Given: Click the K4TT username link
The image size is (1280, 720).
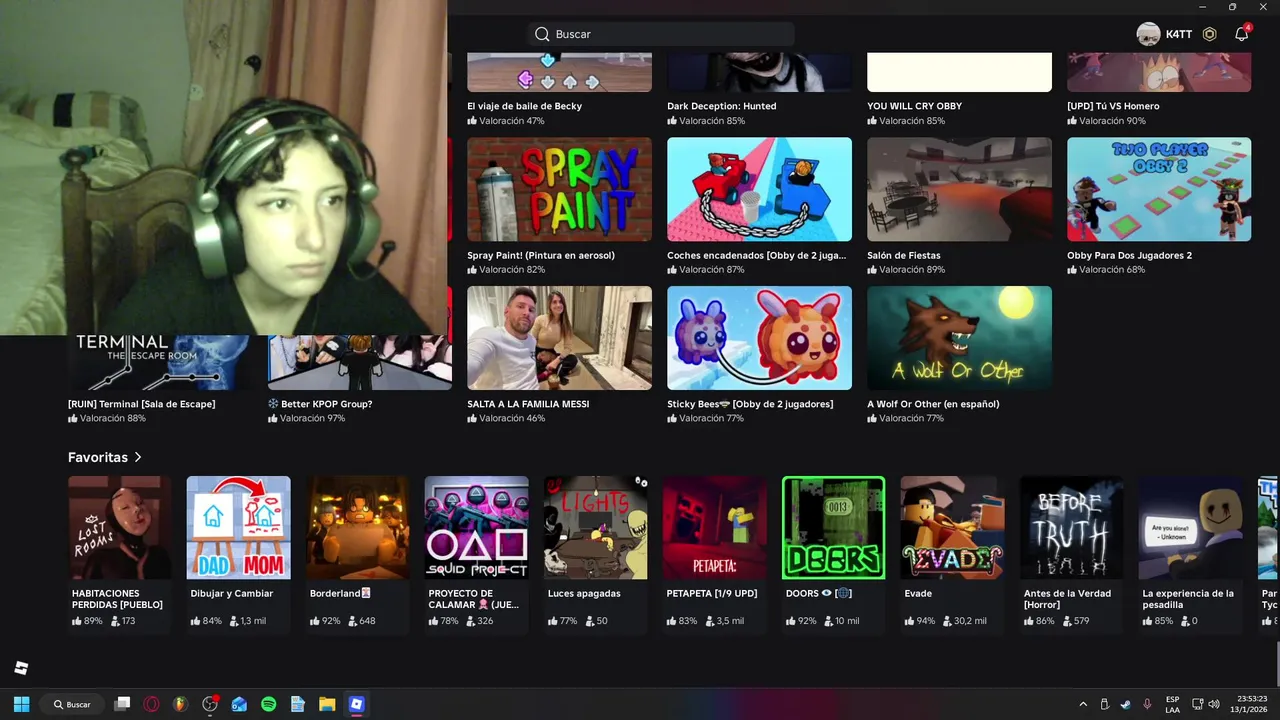Looking at the screenshot, I should pos(1179,34).
